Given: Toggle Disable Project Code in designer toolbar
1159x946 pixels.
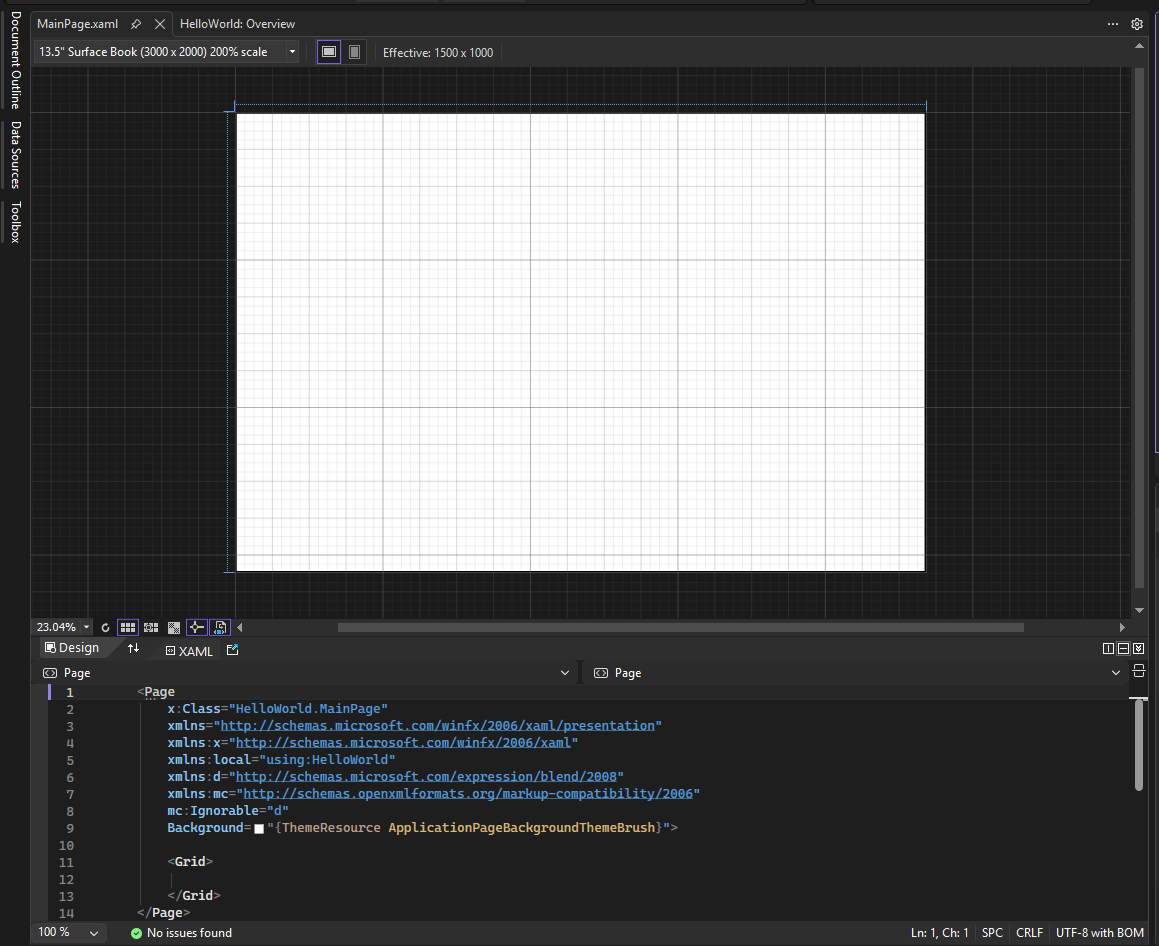Looking at the screenshot, I should click(x=220, y=627).
